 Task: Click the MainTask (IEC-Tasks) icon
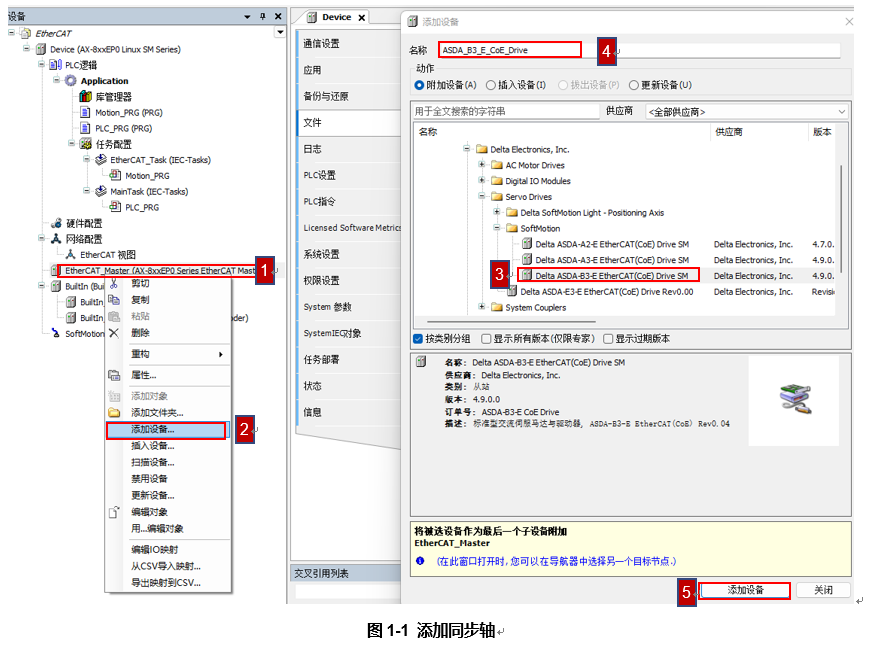coord(101,191)
